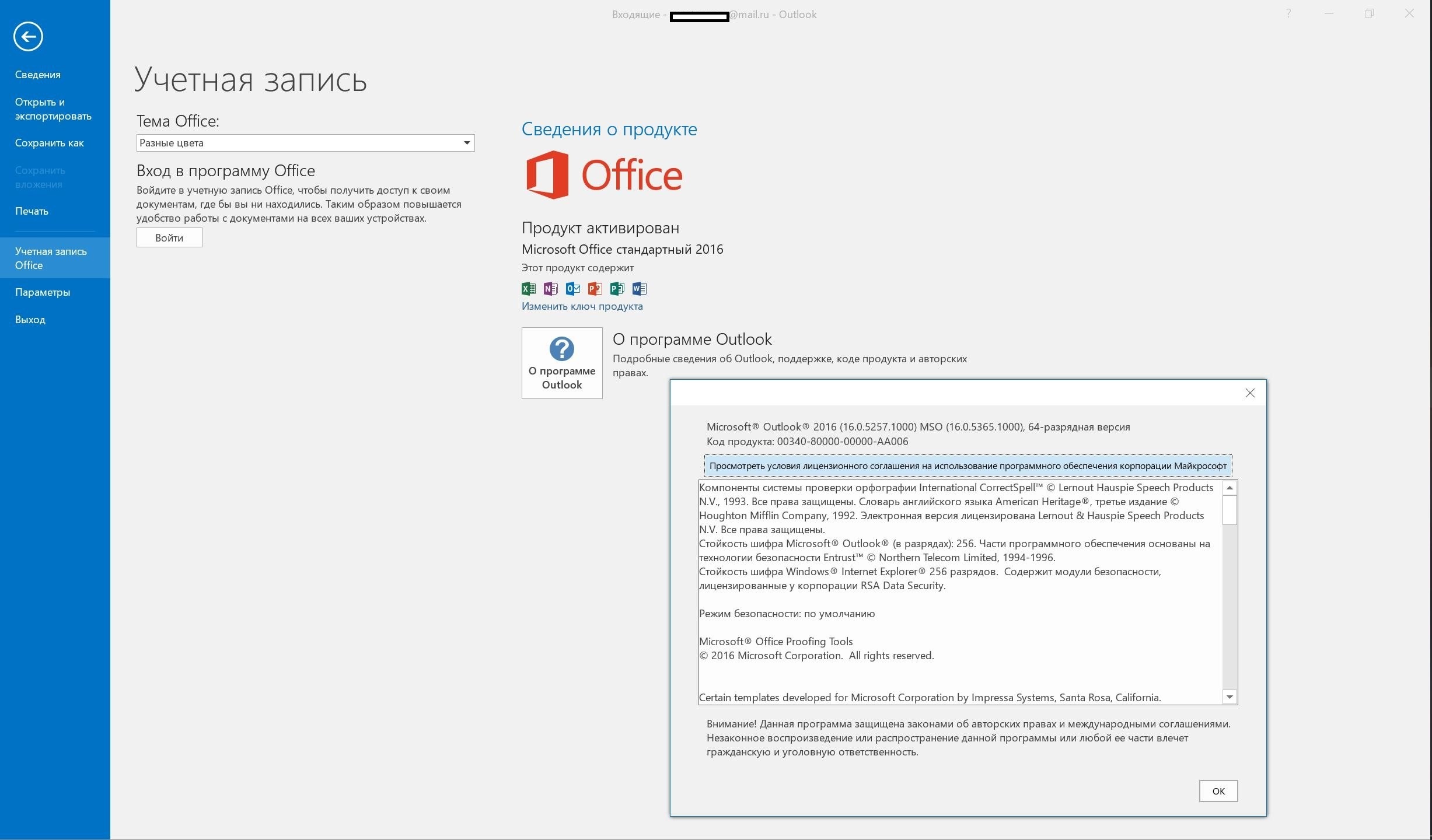The image size is (1432, 840).
Task: Open the Тема Office dropdown
Action: click(306, 143)
